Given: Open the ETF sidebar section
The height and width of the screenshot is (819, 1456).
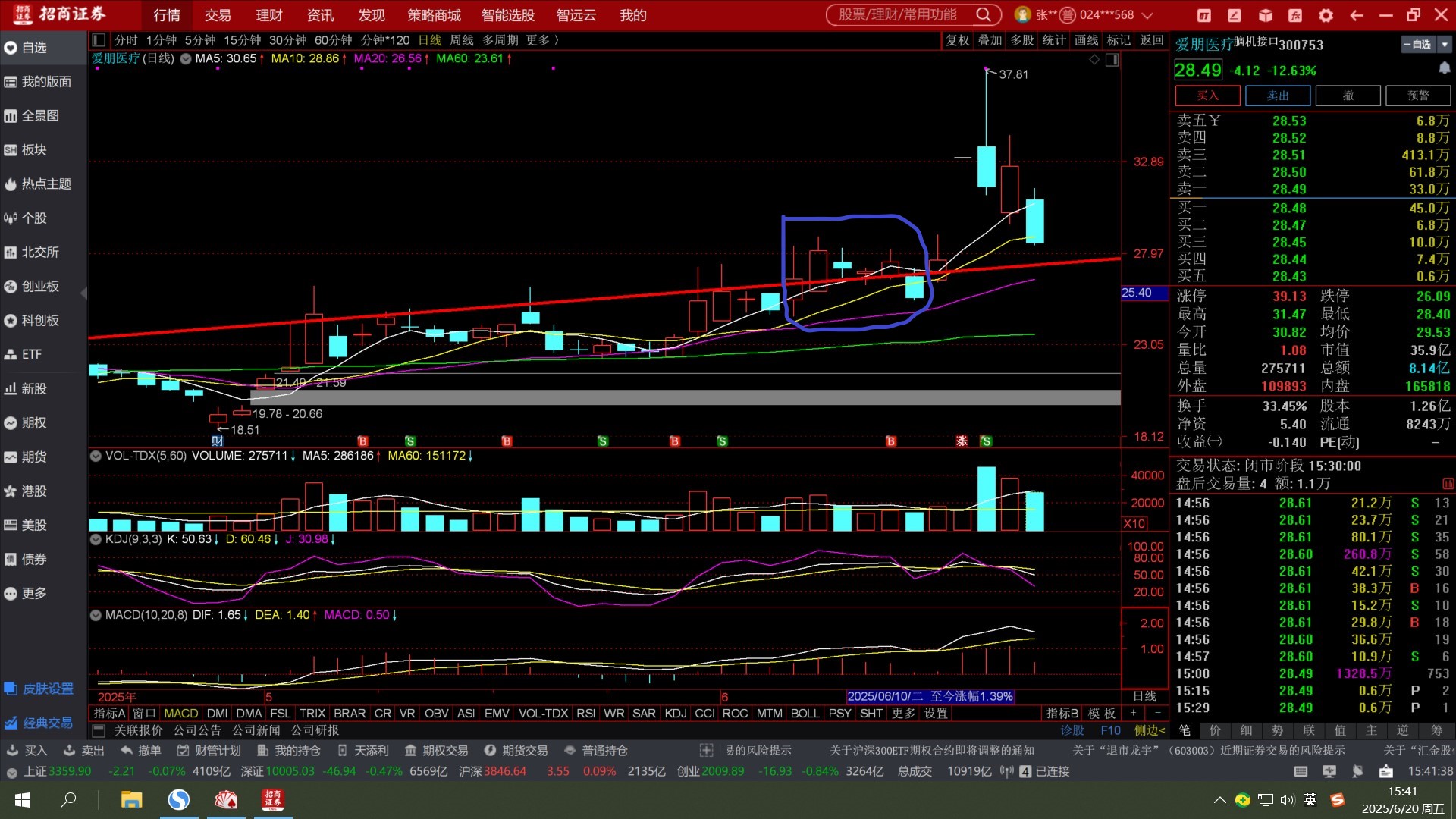Looking at the screenshot, I should (x=24, y=354).
